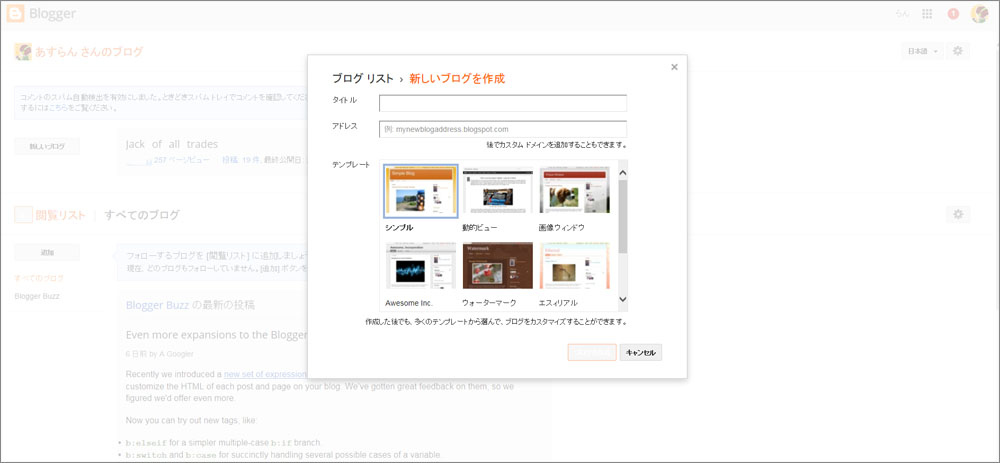
Task: Click the ブログ リスト breadcrumb
Action: click(x=362, y=79)
